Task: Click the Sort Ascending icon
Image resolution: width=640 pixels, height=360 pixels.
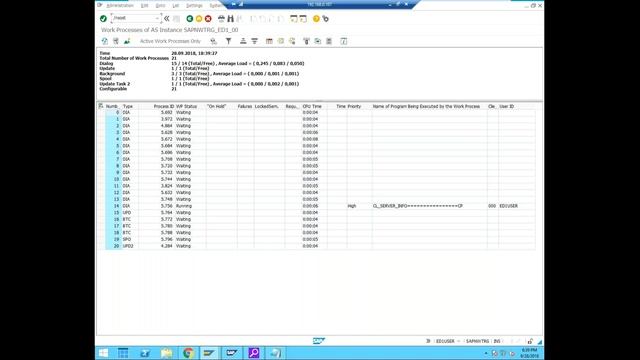Action: pyautogui.click(x=243, y=41)
